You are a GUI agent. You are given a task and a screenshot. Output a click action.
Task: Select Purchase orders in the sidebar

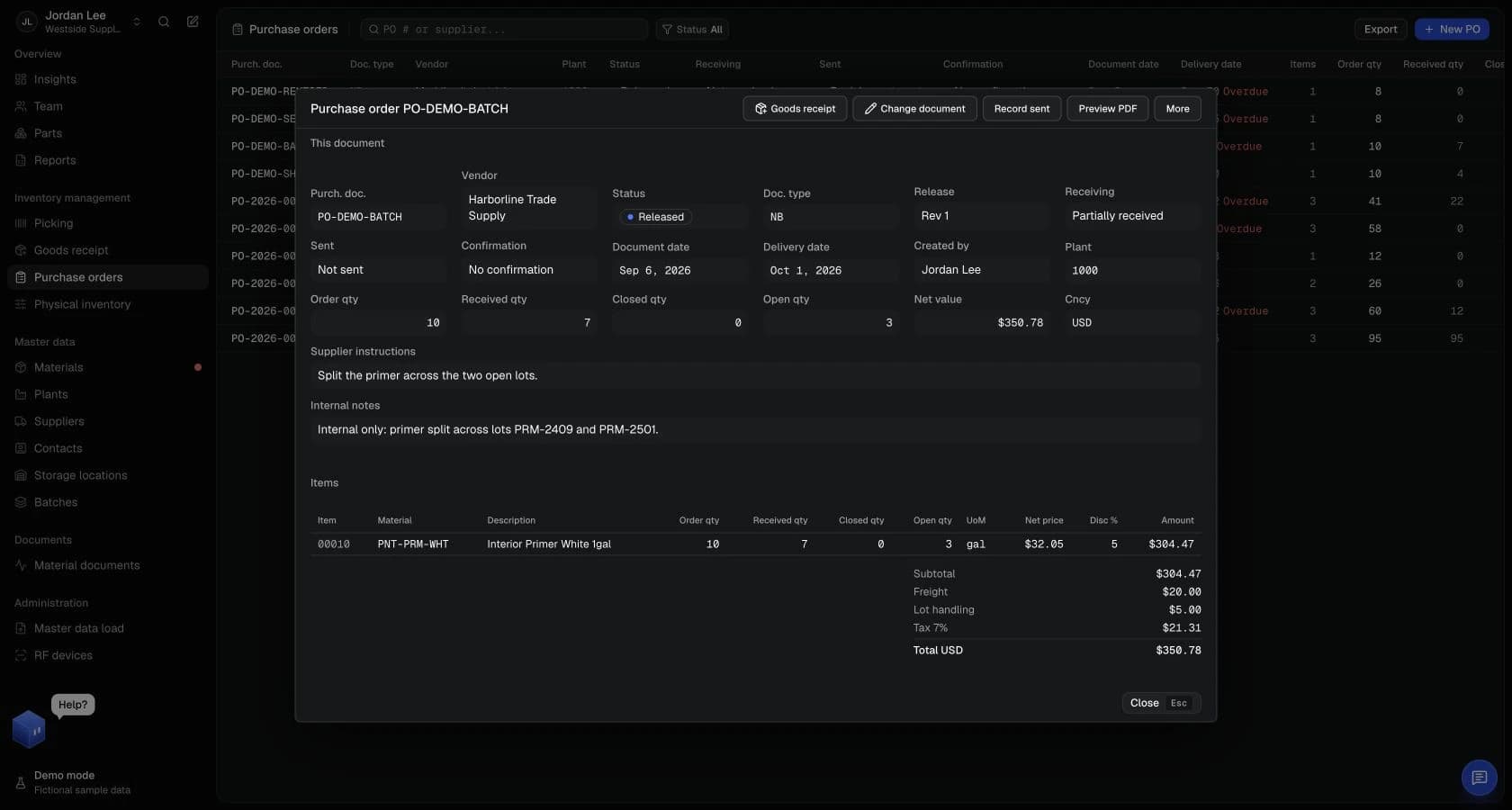(108, 277)
